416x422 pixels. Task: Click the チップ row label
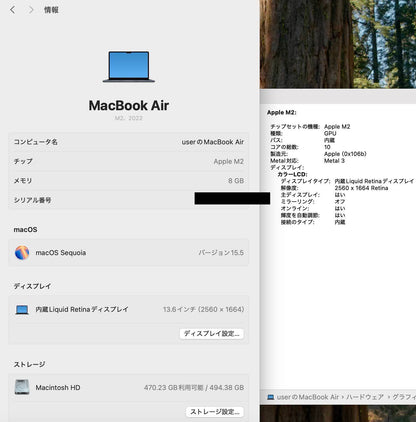click(23, 161)
